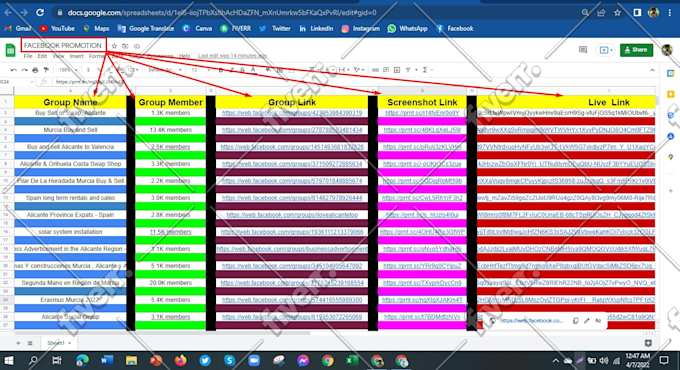Open the Help menu

[x=185, y=56]
